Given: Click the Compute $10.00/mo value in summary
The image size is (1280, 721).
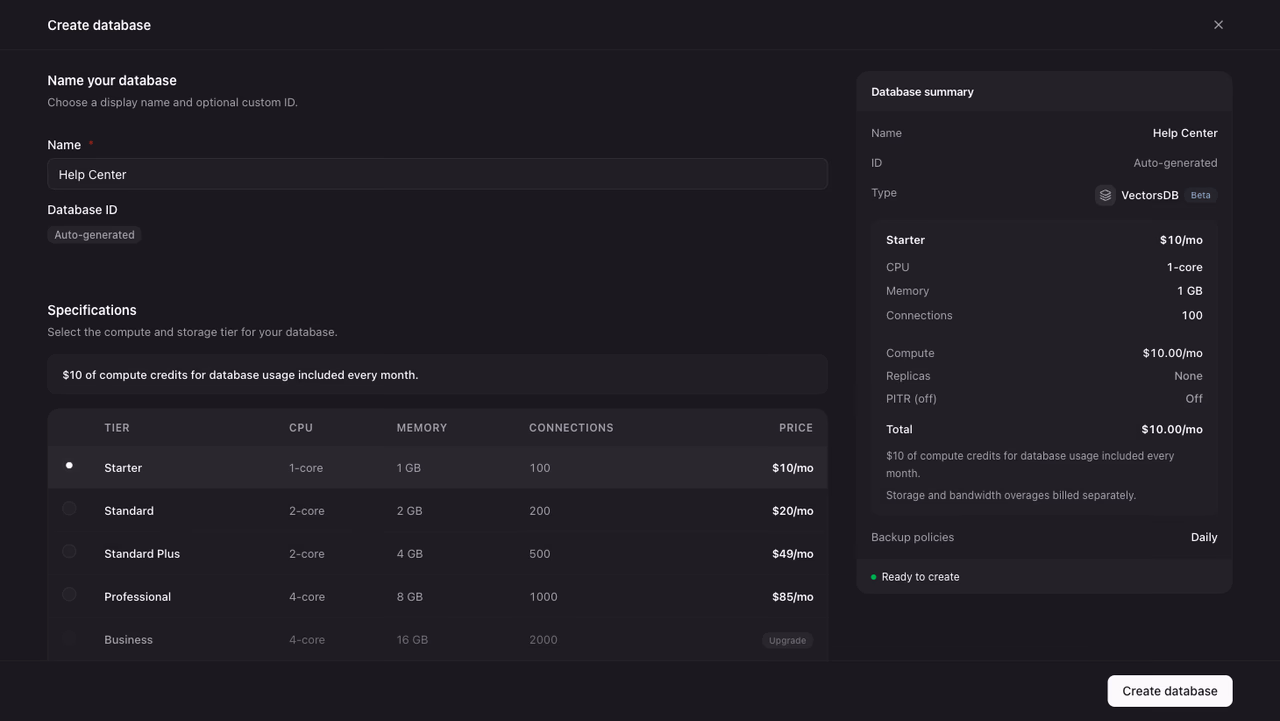Looking at the screenshot, I should (x=1172, y=353).
